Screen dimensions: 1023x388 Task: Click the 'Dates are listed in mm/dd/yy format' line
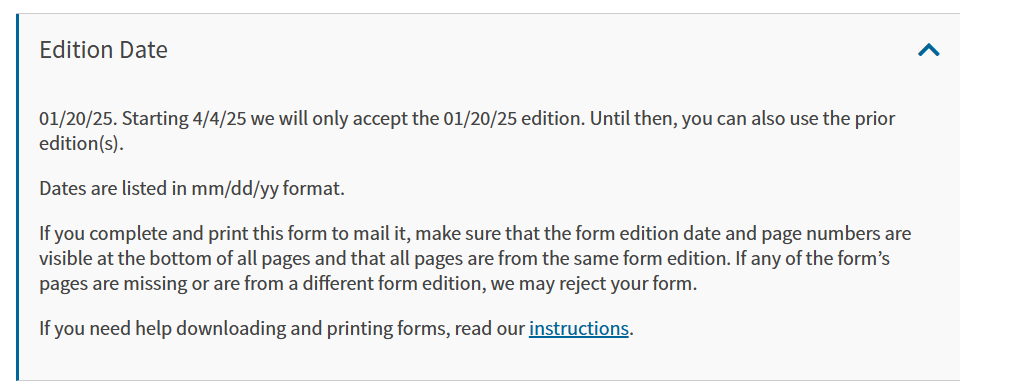click(192, 189)
